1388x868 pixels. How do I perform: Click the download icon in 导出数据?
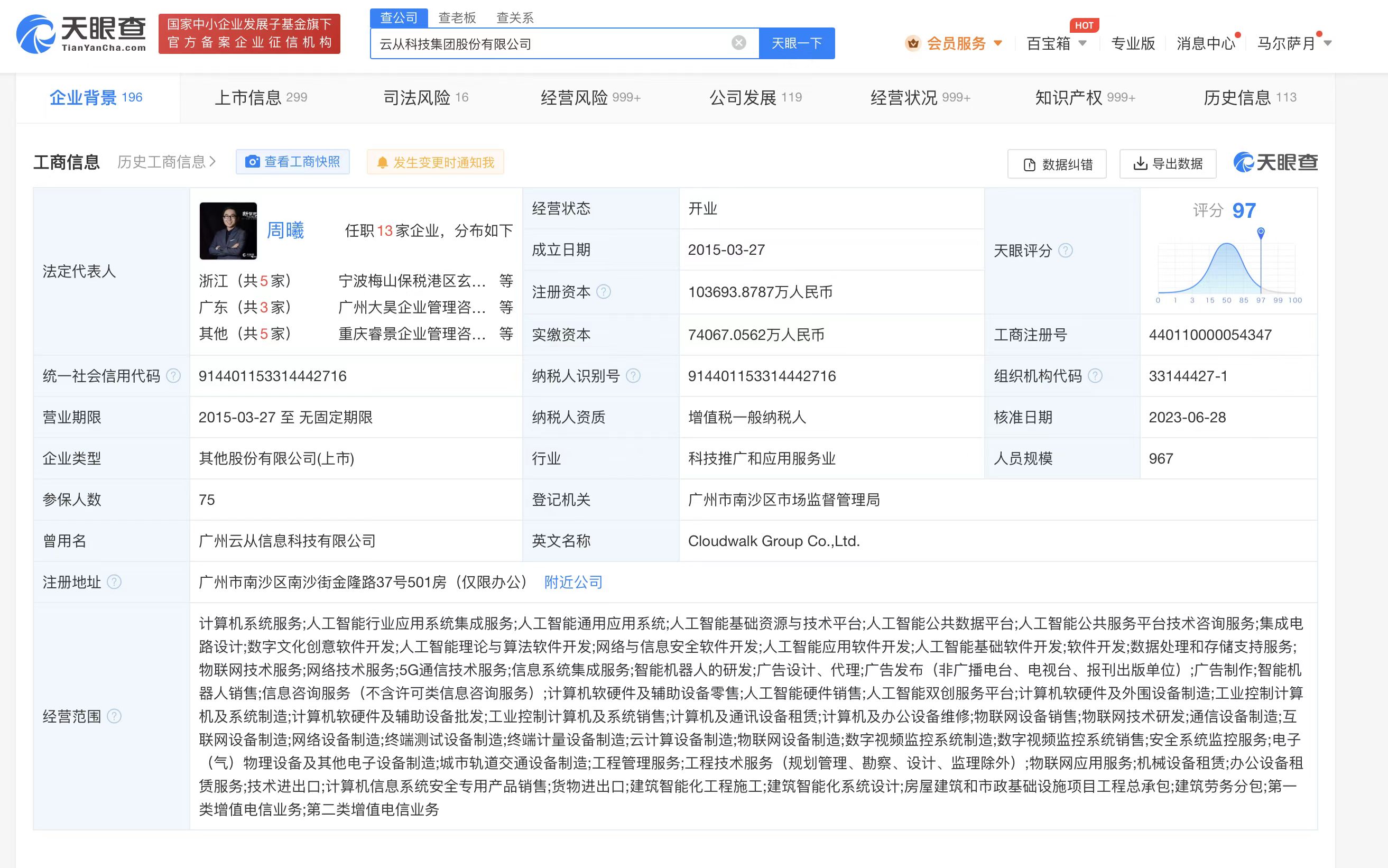coord(1140,164)
